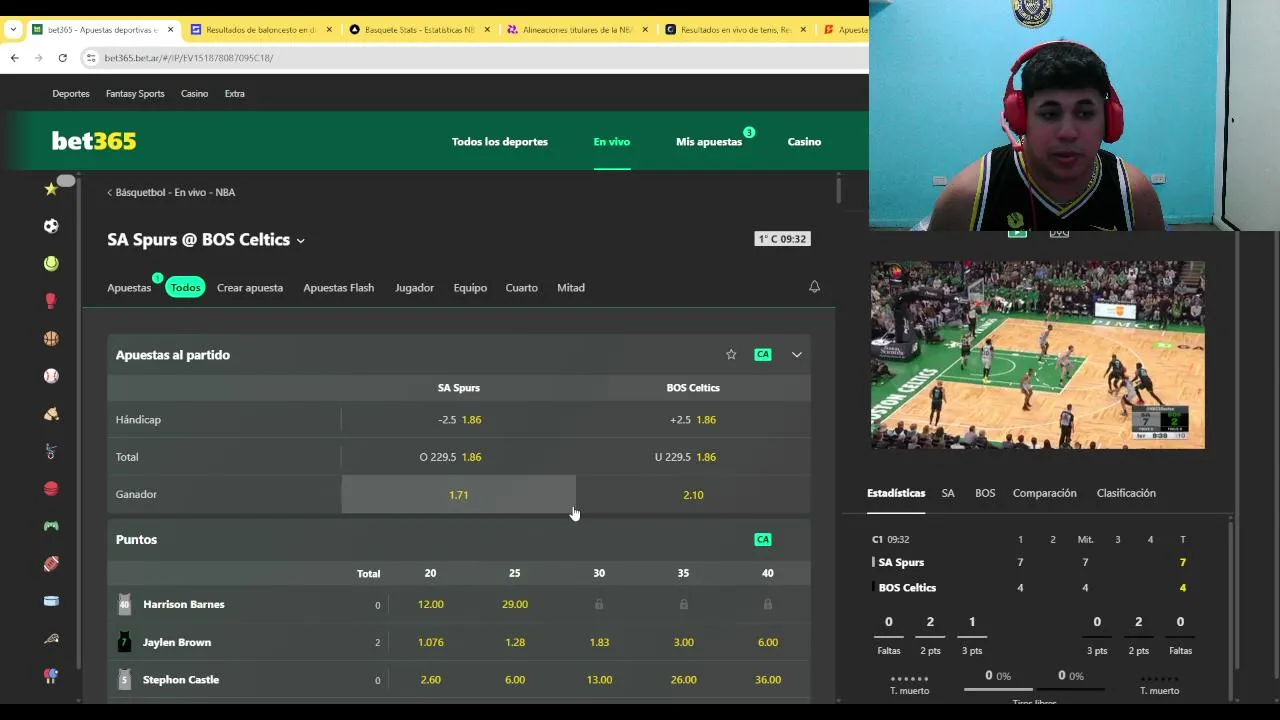Bet under 229.5 total at 1.86
Screen dimensions: 1280x720
[x=693, y=457]
